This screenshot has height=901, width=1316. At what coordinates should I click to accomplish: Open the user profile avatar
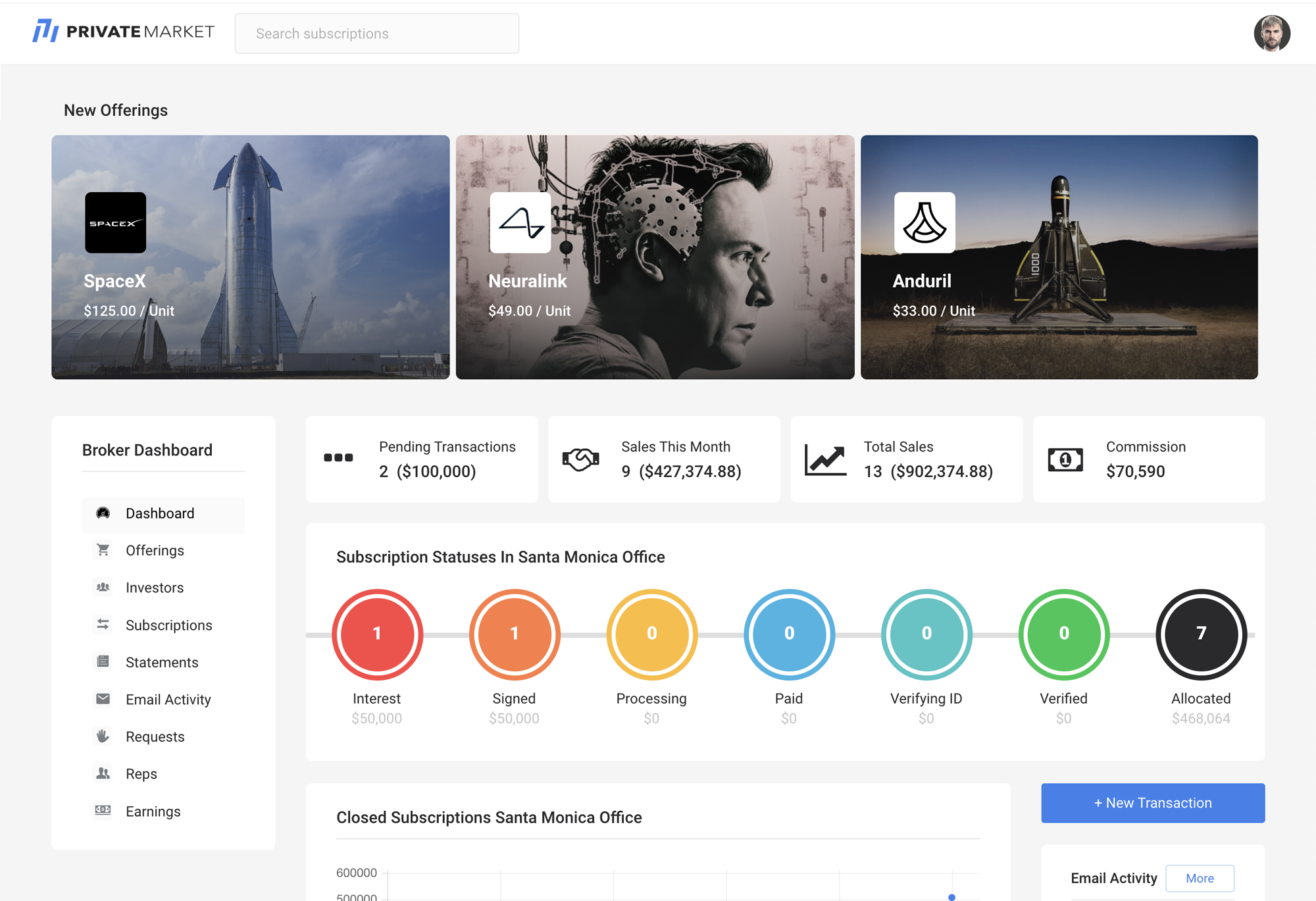(x=1271, y=33)
